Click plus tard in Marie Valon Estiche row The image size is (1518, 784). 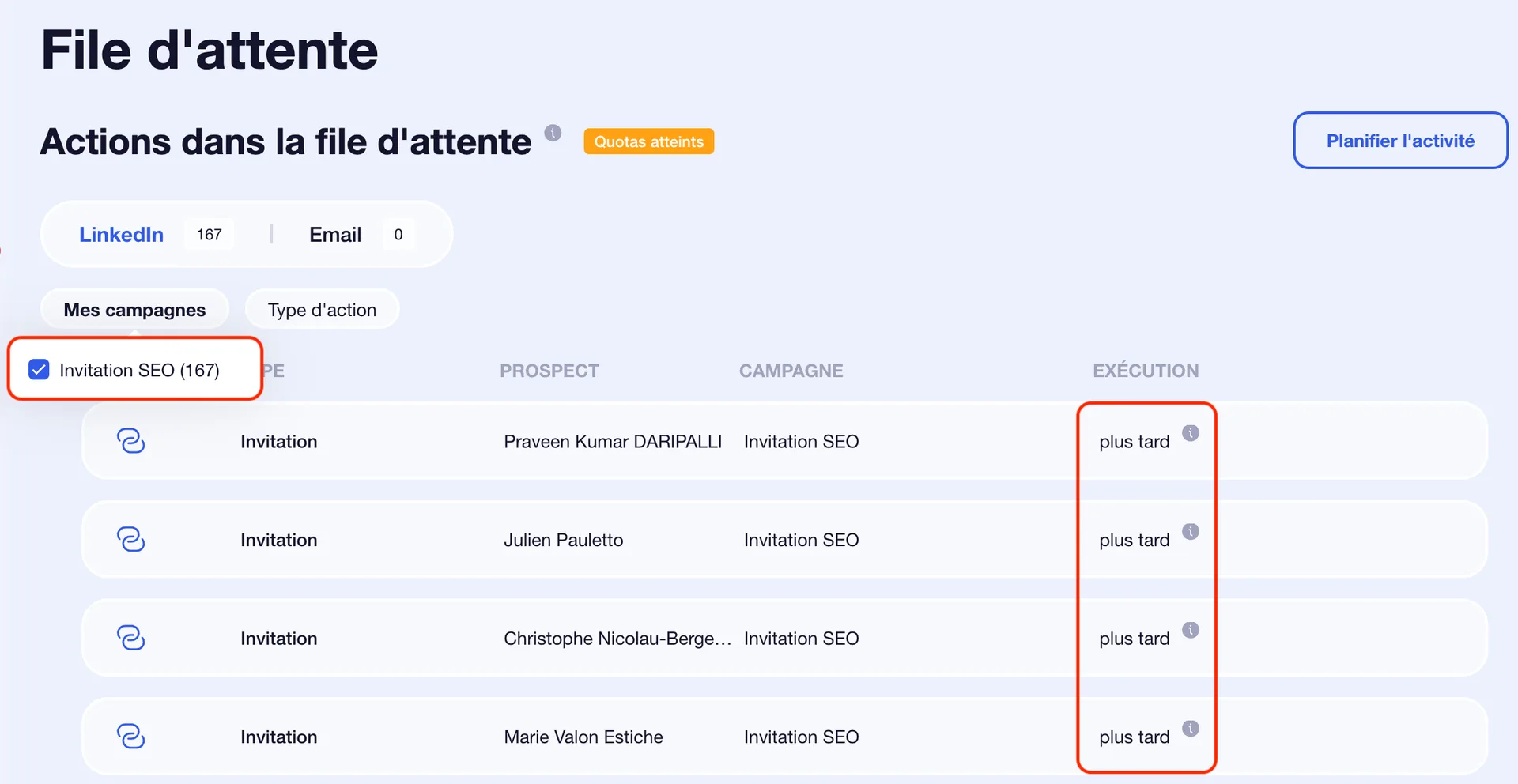pos(1134,737)
